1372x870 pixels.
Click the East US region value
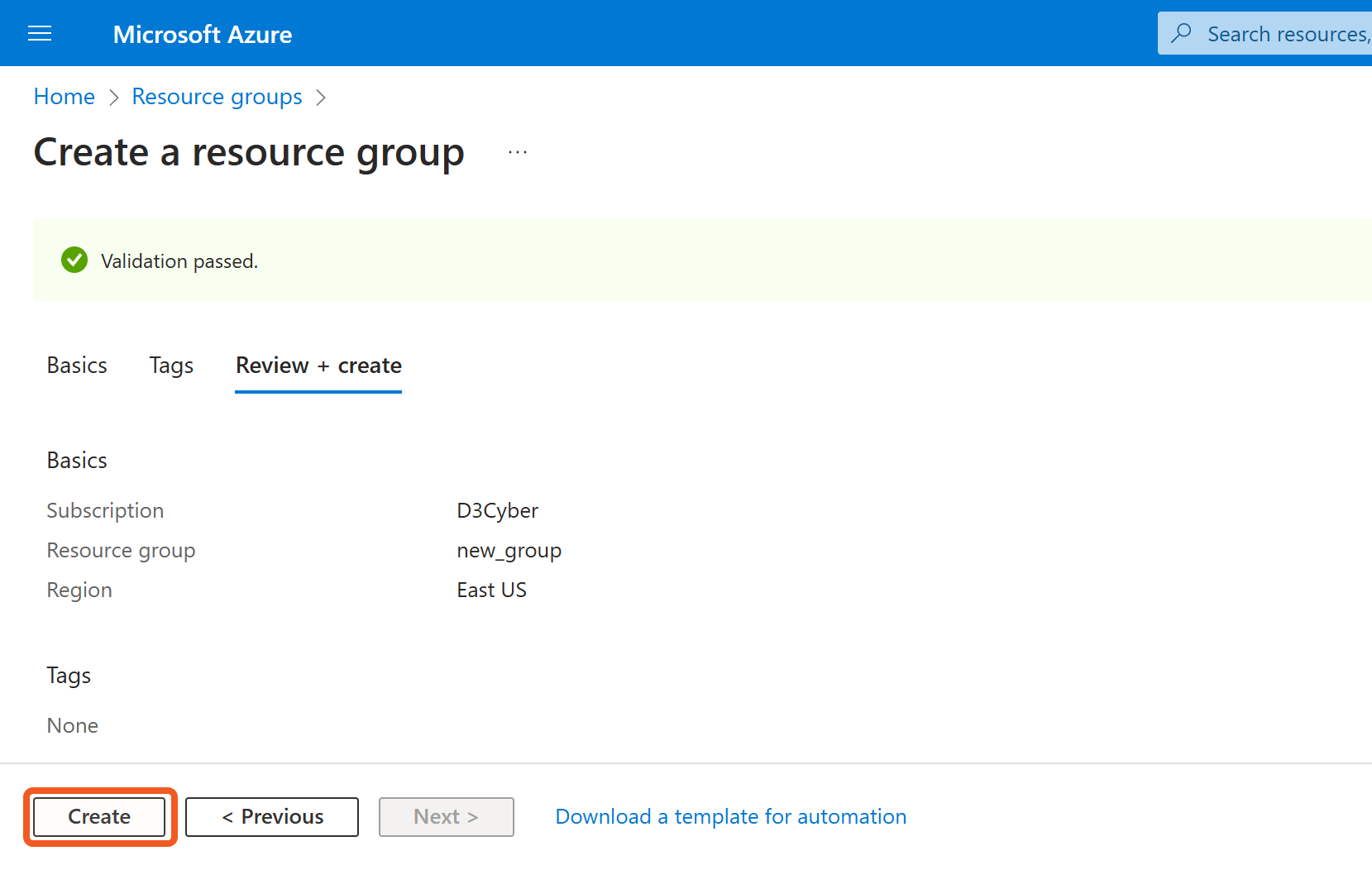491,590
